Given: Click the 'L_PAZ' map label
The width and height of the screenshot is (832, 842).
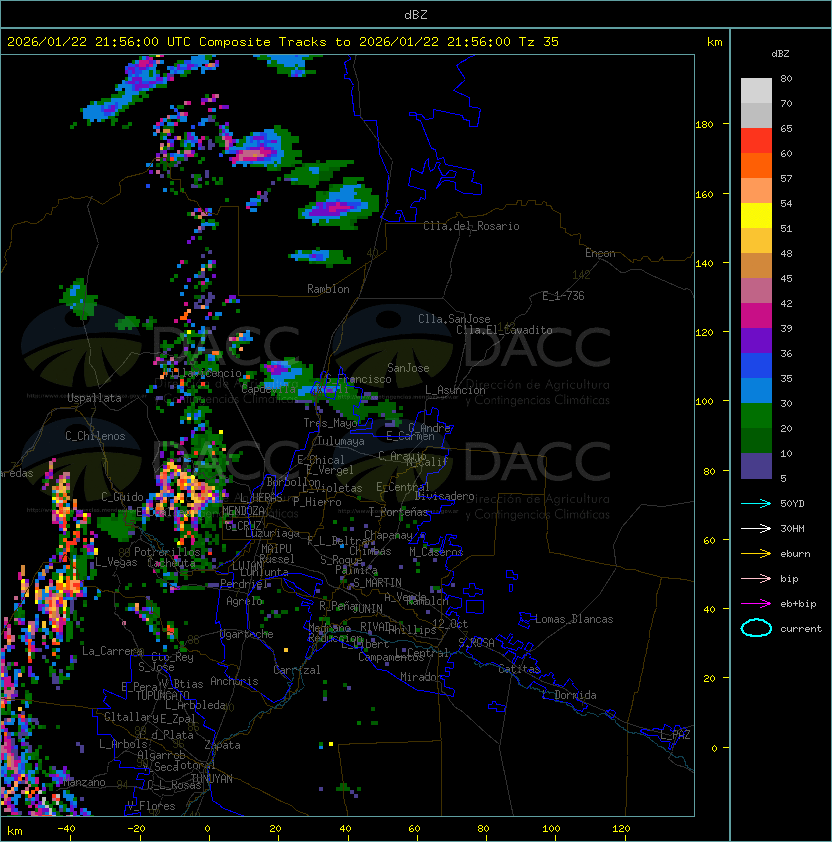Looking at the screenshot, I should [675, 735].
